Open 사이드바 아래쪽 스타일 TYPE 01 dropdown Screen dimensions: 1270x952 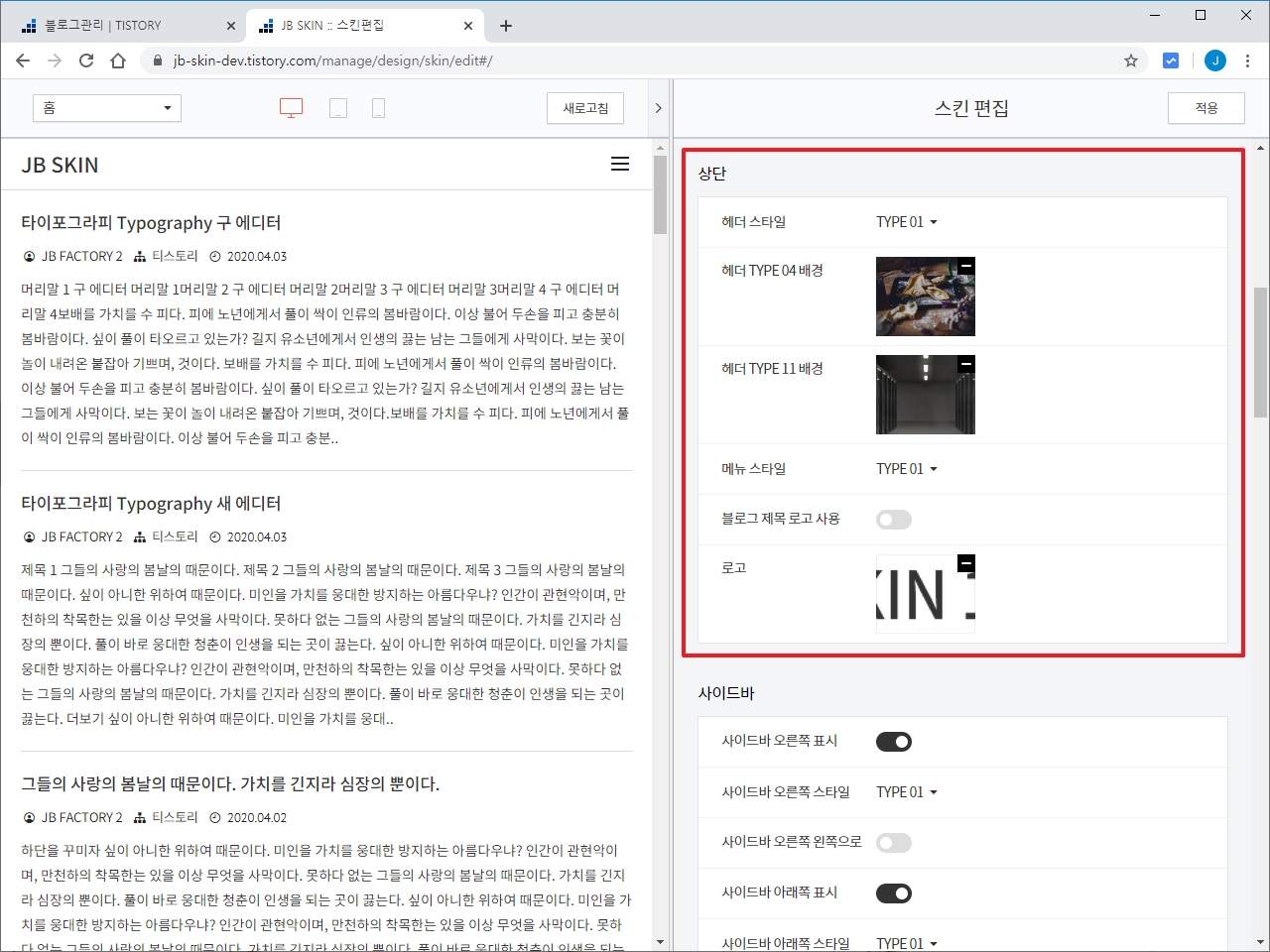(907, 943)
